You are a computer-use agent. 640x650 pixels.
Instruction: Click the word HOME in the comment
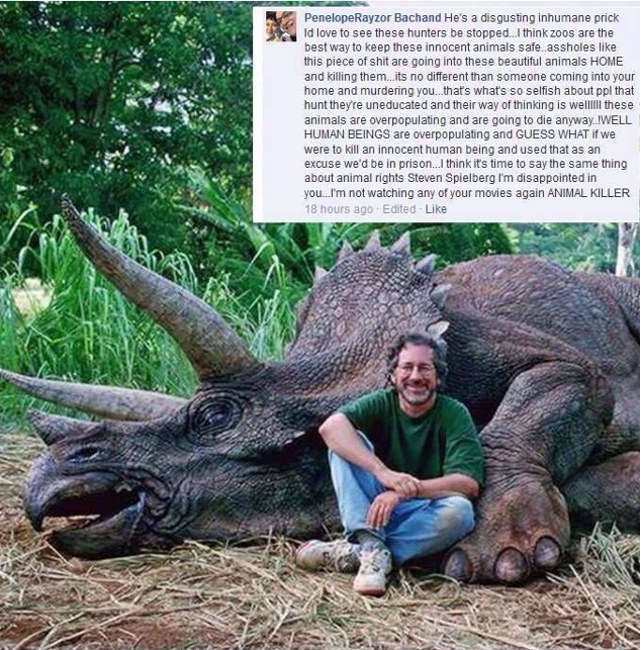click(606, 61)
